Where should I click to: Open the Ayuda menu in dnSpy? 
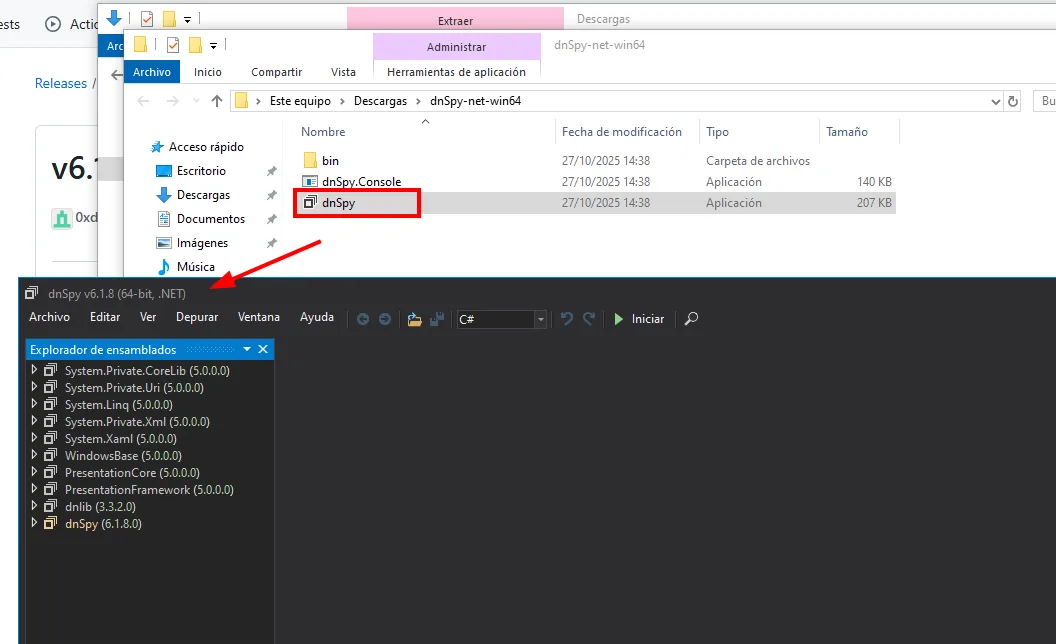[x=317, y=317]
